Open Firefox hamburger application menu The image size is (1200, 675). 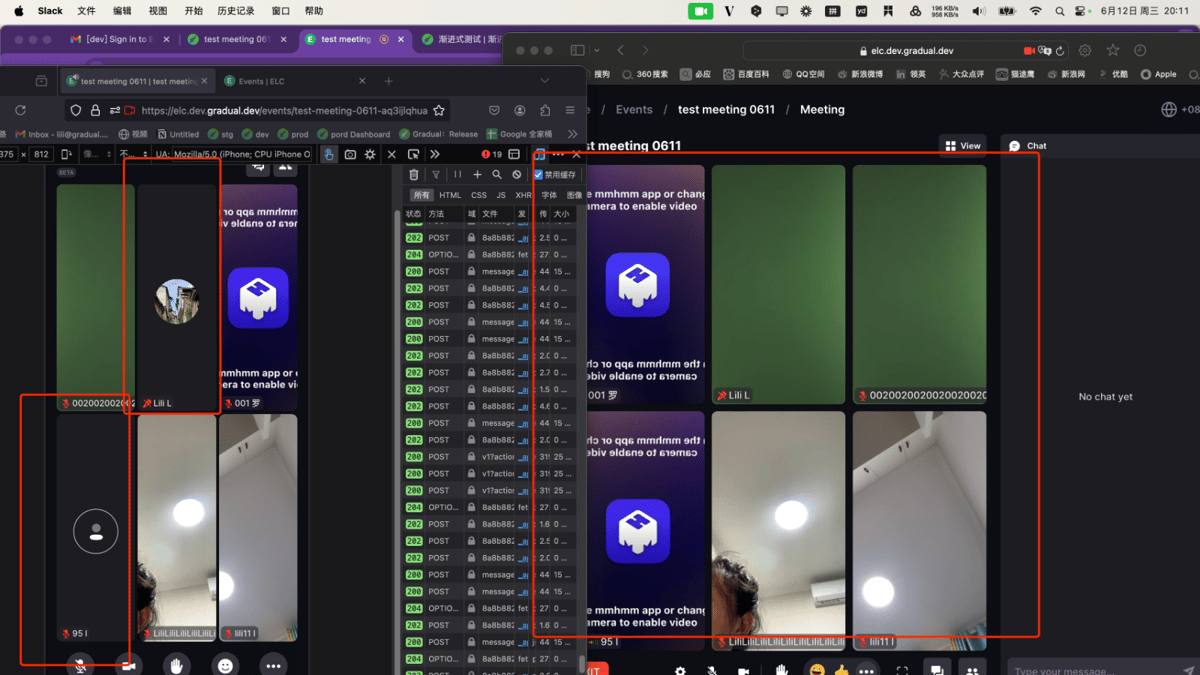[x=570, y=110]
